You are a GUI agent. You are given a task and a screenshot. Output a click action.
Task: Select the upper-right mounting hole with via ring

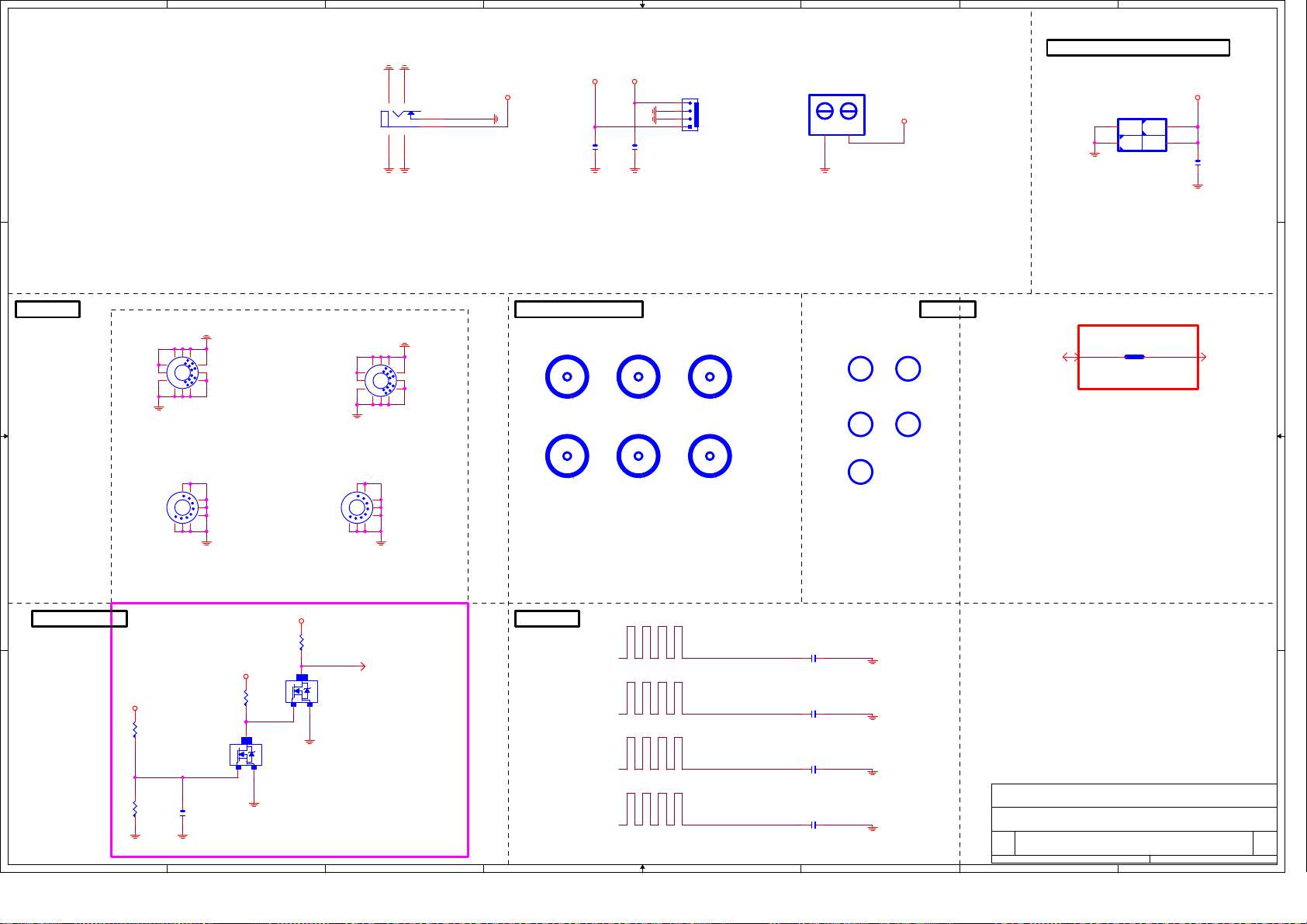point(381,381)
